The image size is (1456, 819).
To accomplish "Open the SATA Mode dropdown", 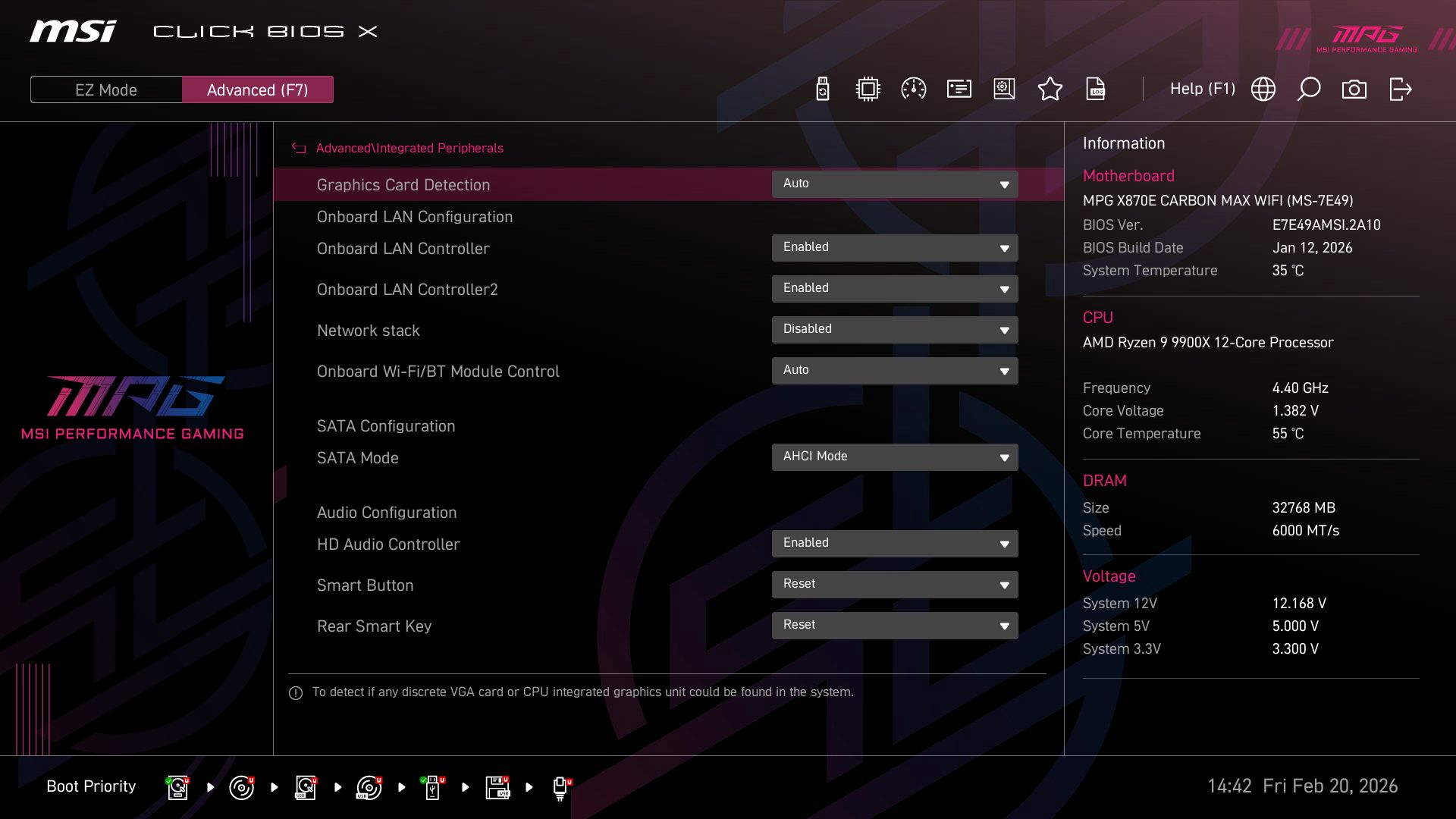I will (895, 457).
